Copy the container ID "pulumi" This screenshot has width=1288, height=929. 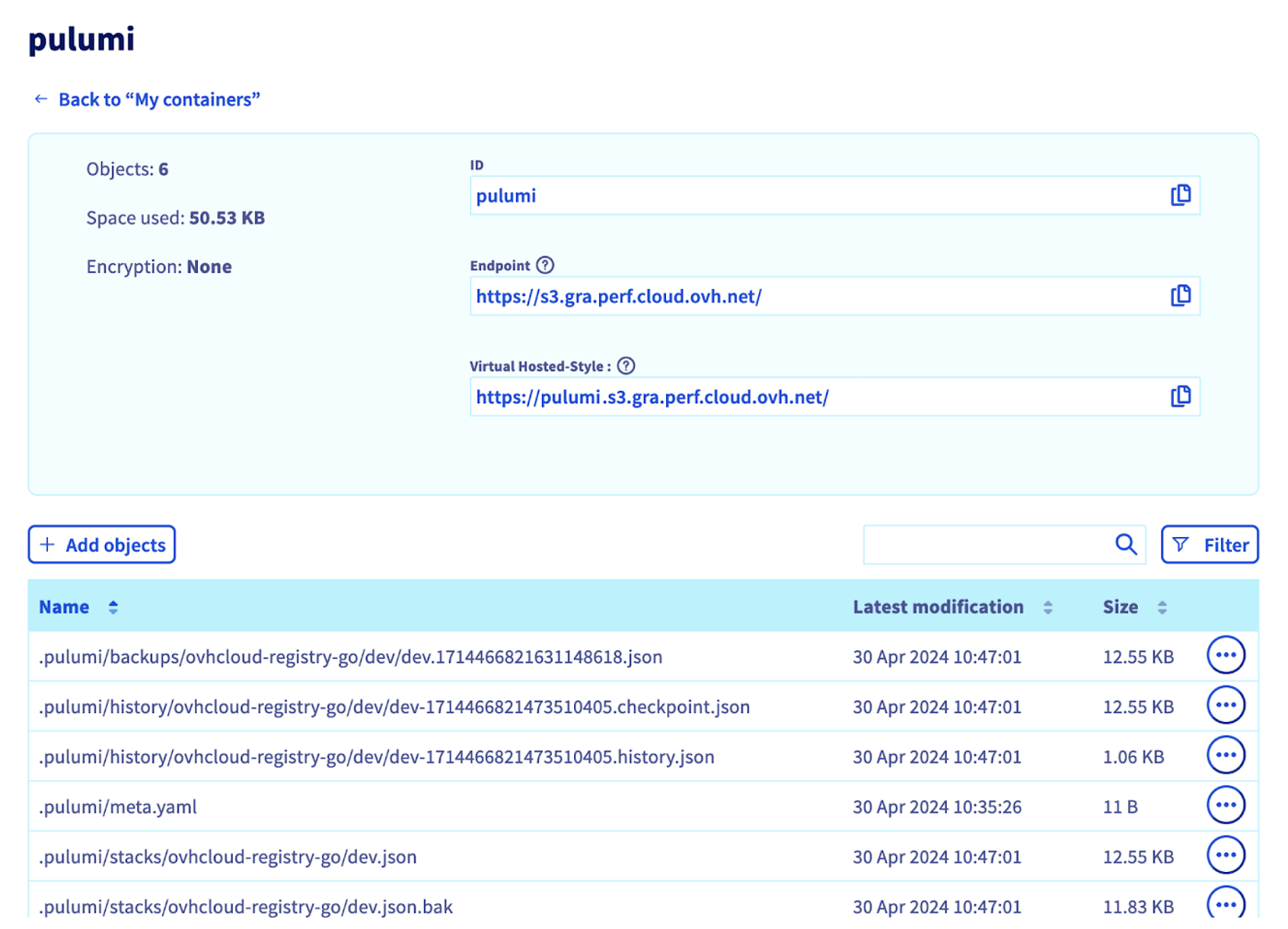[x=1180, y=195]
